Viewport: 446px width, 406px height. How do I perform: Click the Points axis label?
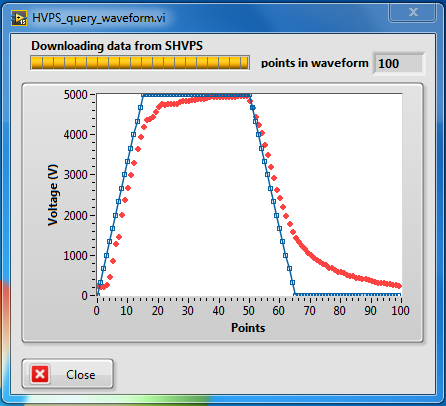[x=248, y=328]
